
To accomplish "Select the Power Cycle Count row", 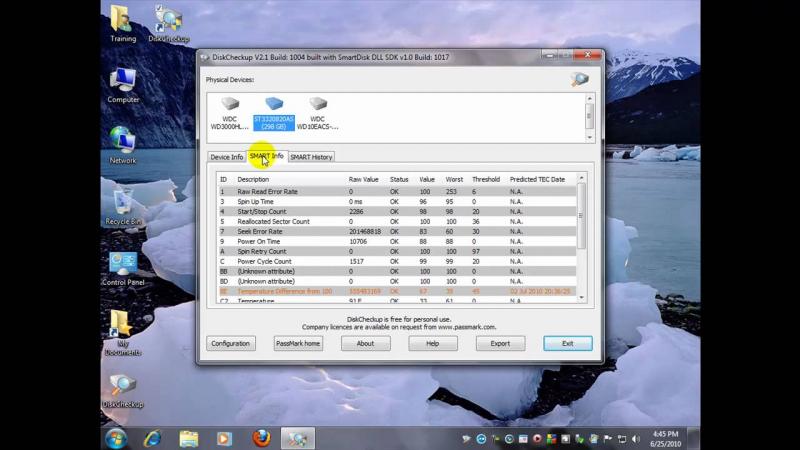I will (x=396, y=261).
